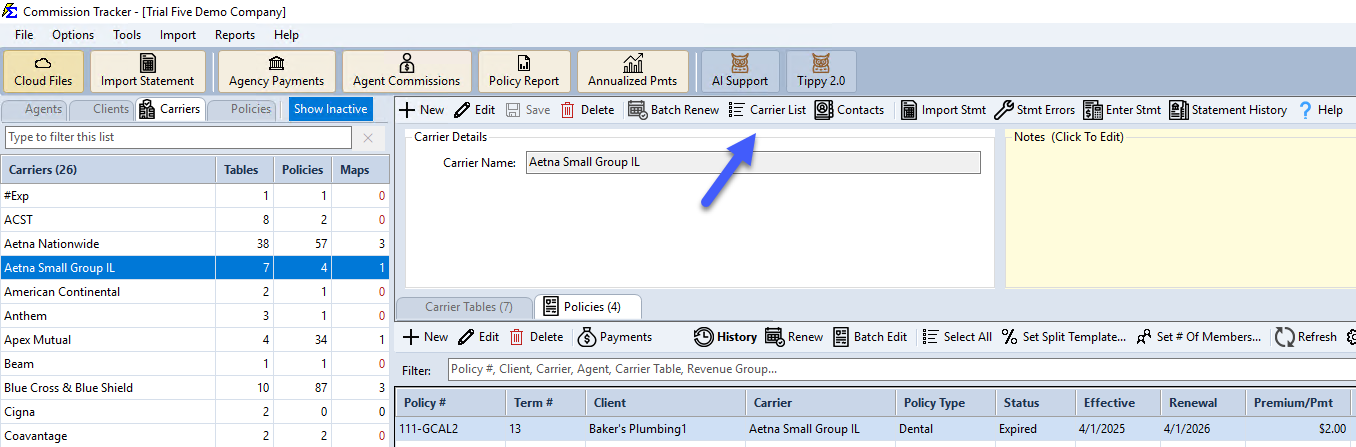1356x447 pixels.
Task: Open policy Payments
Action: [x=615, y=337]
